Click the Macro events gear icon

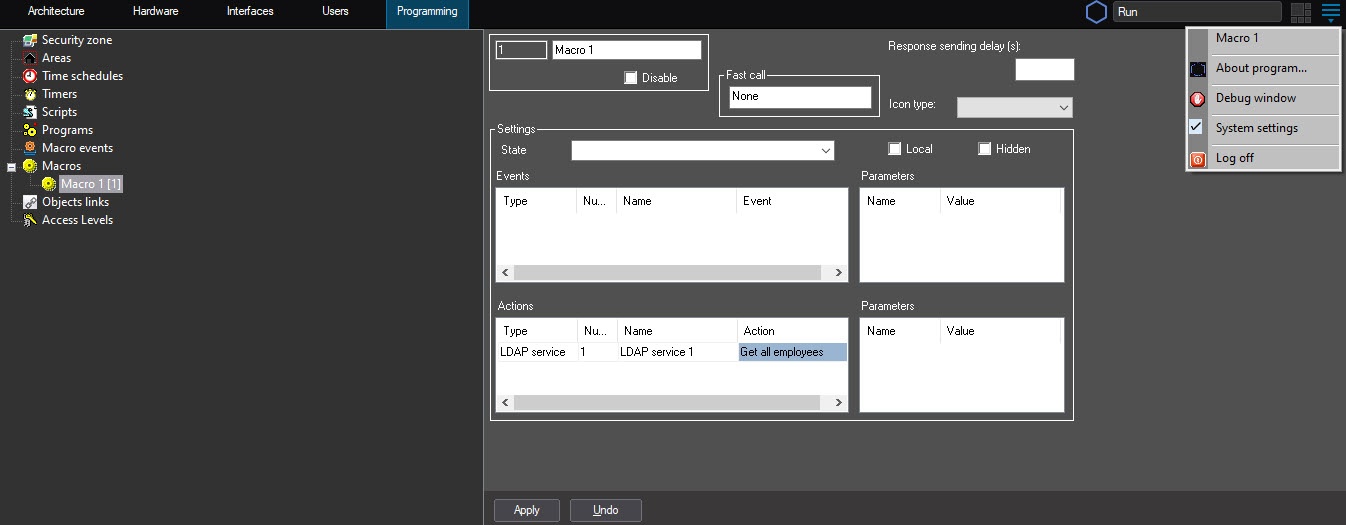[30, 148]
